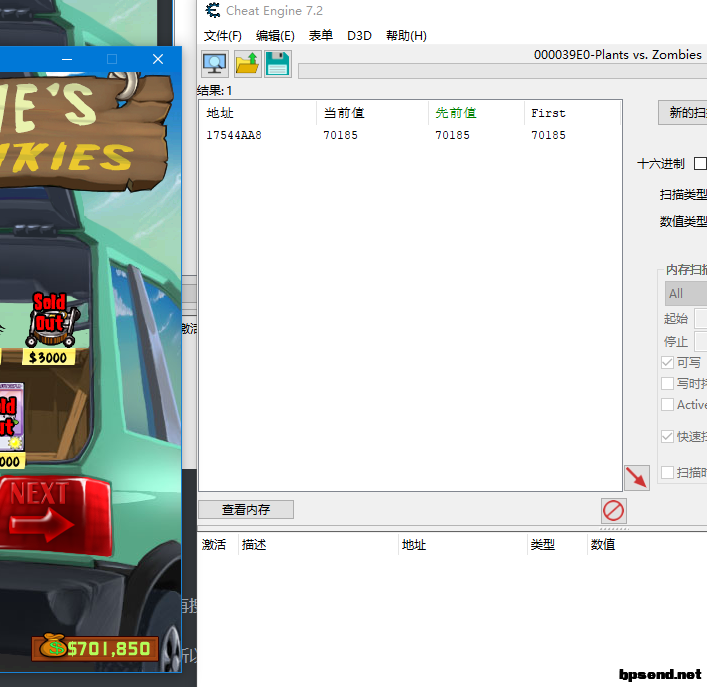
Task: Click the money bag coin counter in the game
Action: 95,648
